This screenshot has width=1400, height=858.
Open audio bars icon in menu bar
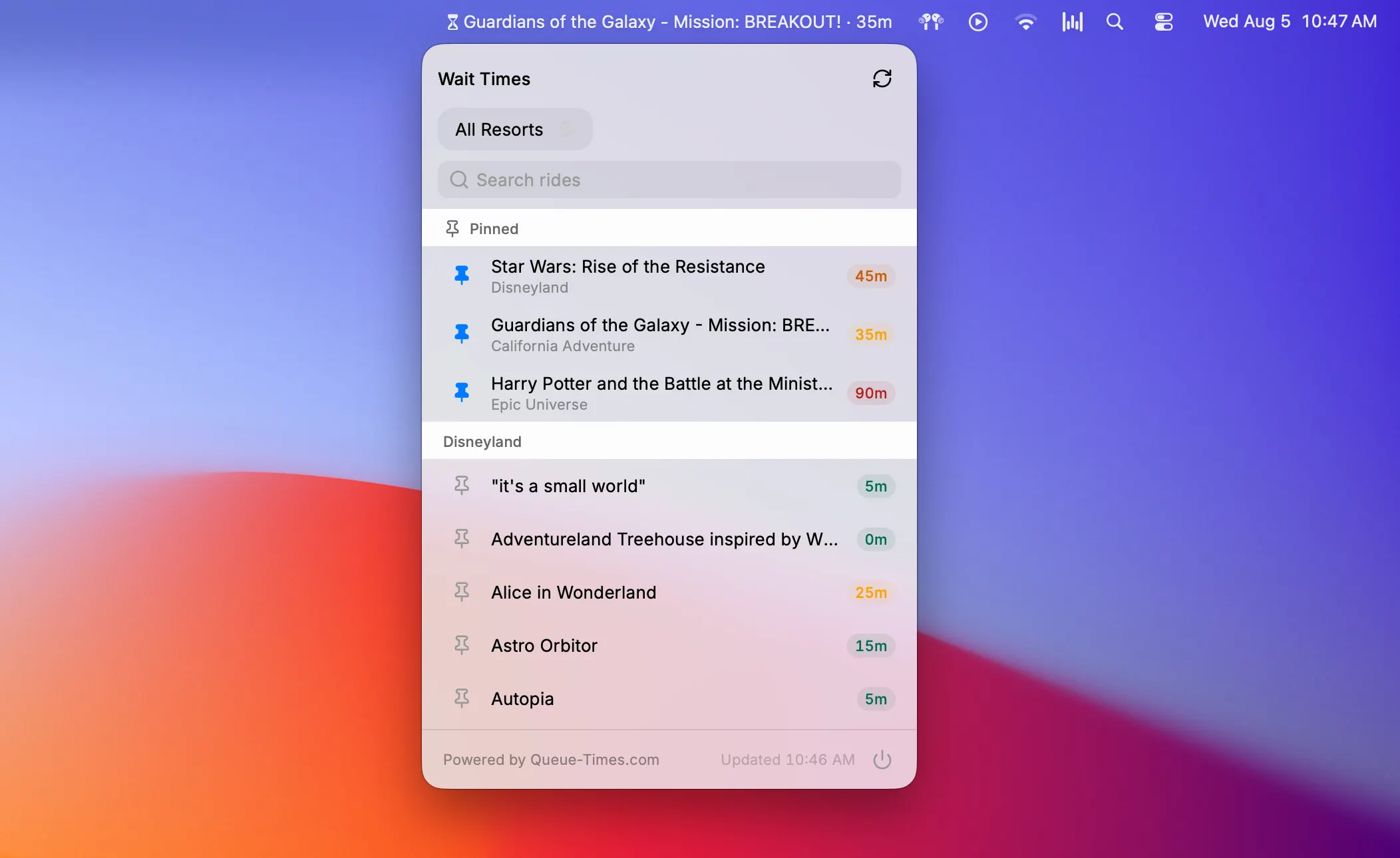point(1072,22)
